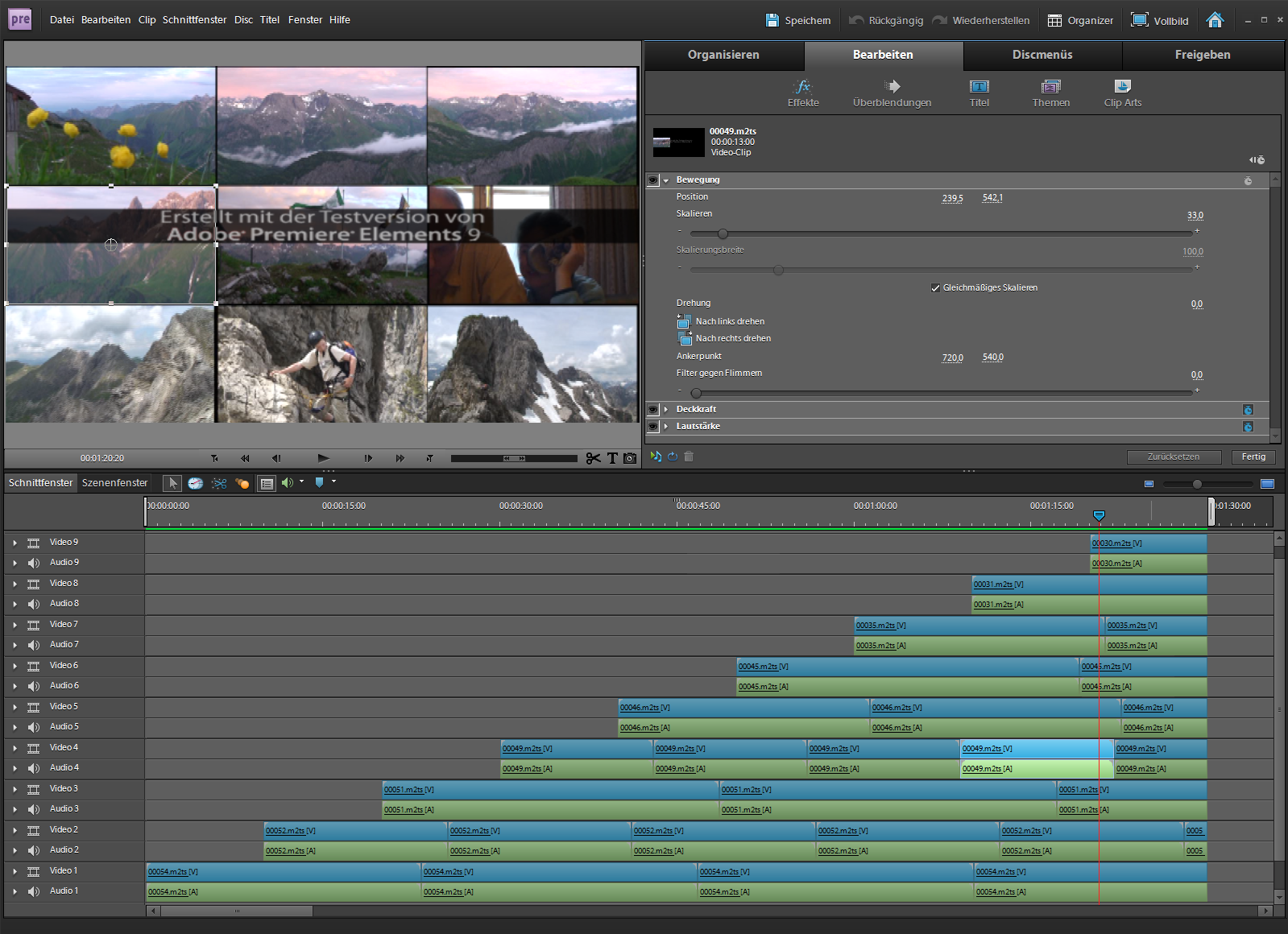The image size is (1288, 934).
Task: Click the Adobe Premiere Elements pre logo
Action: (x=20, y=19)
